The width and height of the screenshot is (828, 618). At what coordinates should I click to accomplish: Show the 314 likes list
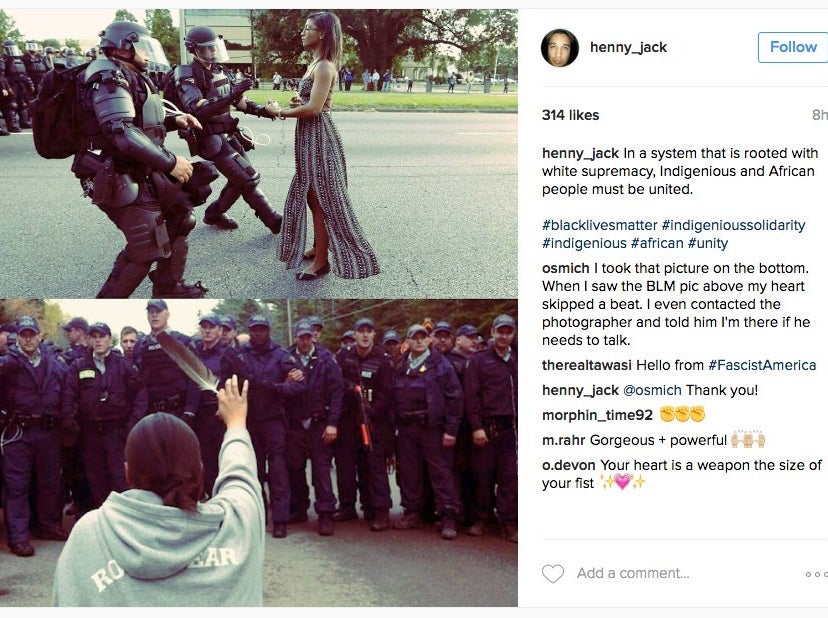tap(570, 115)
